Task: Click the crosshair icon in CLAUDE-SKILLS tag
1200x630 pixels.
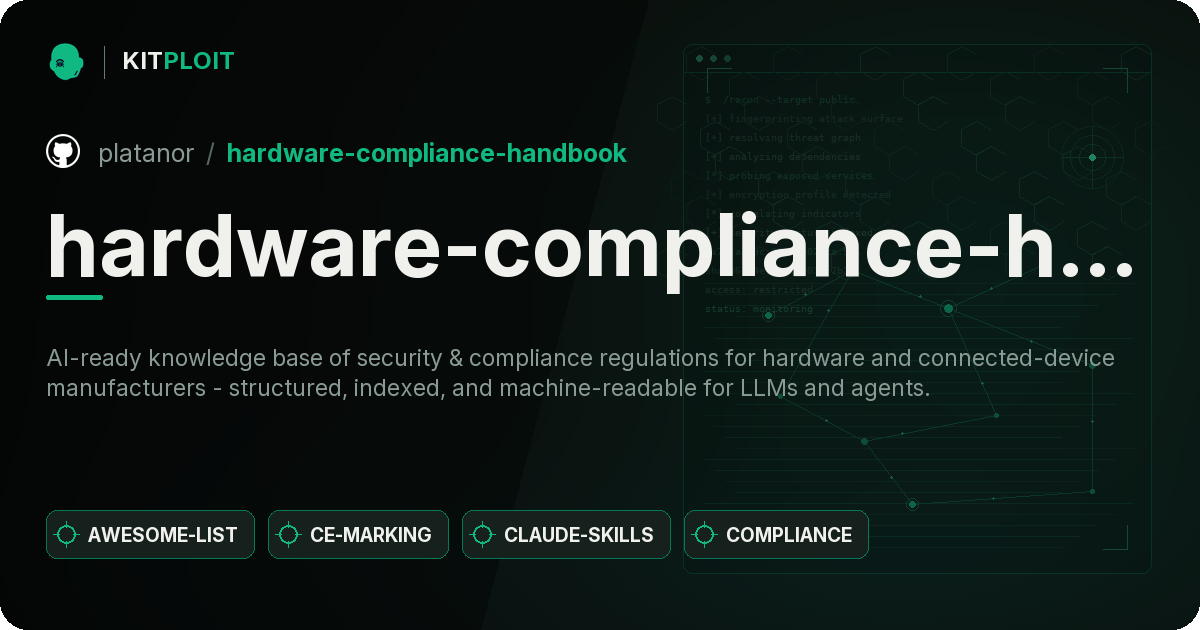Action: (x=483, y=535)
